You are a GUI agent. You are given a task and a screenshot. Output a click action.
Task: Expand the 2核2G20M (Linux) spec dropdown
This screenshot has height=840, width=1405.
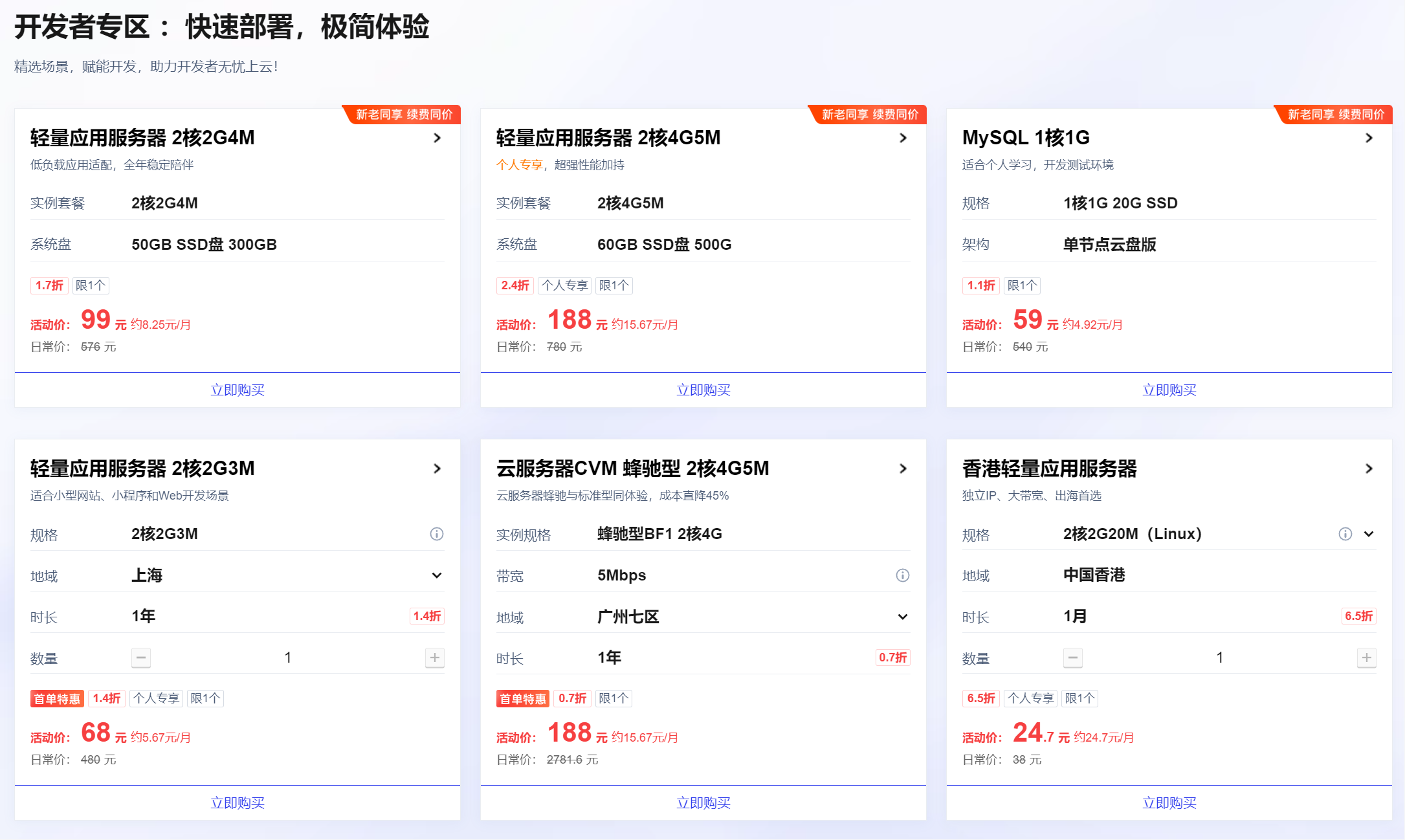pyautogui.click(x=1369, y=534)
